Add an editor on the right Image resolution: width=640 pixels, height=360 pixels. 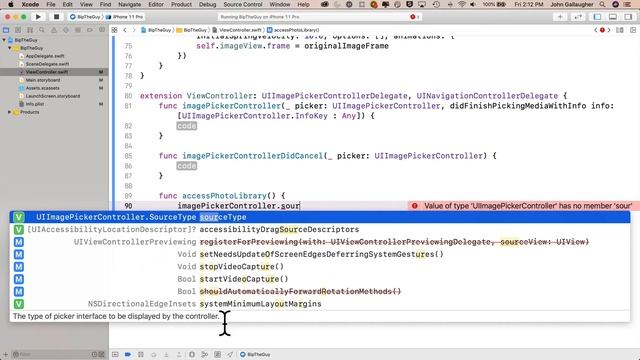coord(633,30)
